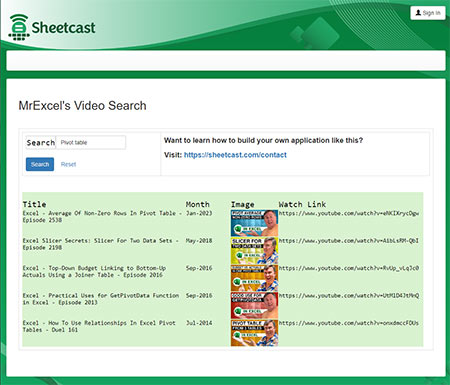Viewport: 450px width, 385px height.
Task: Select title 'Excel - Average Of Non-Zero Rows In Pivot Table'
Action: click(x=99, y=213)
